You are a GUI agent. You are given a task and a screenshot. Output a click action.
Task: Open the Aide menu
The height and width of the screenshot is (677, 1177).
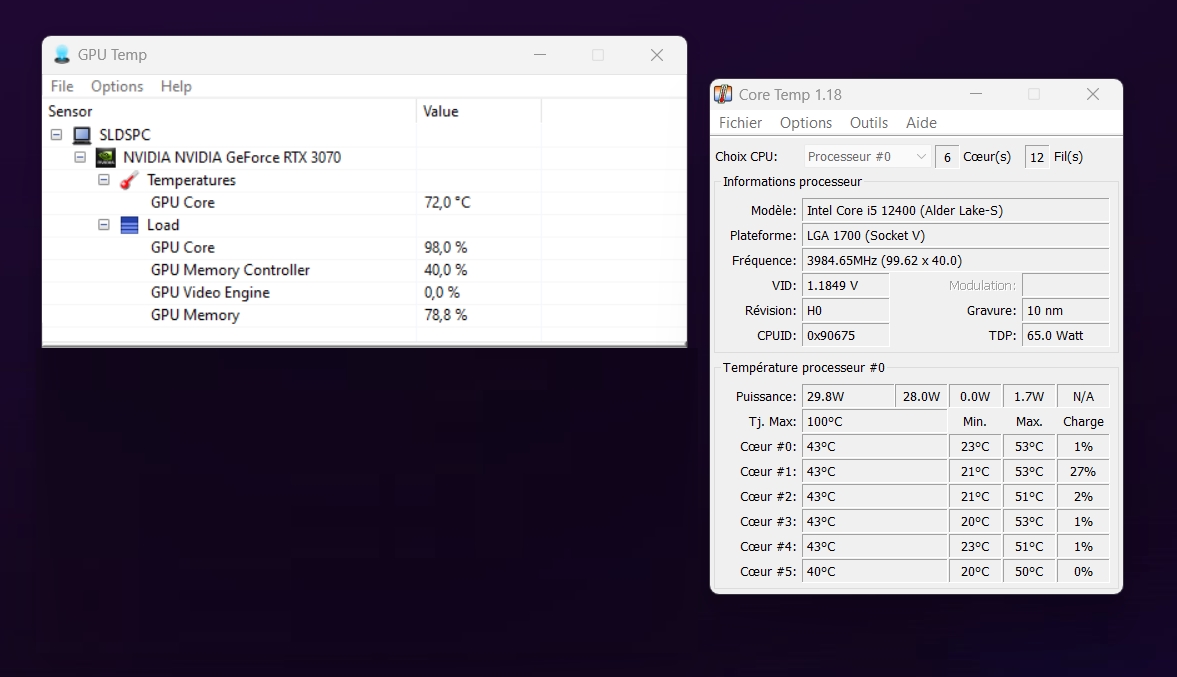921,123
